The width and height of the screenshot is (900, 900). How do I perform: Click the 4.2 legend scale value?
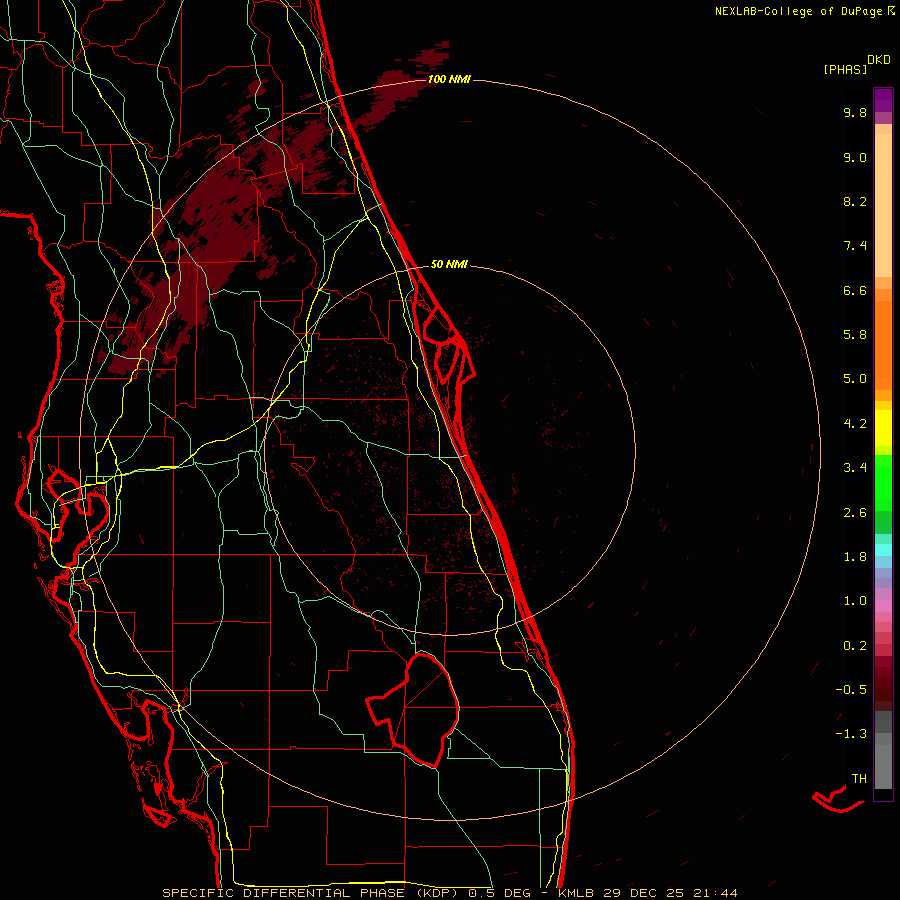(855, 424)
